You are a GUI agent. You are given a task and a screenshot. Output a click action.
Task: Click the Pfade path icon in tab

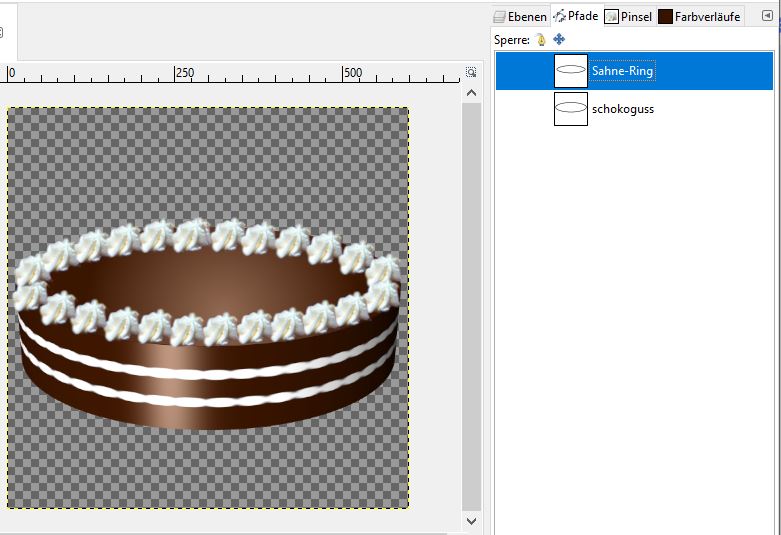pyautogui.click(x=559, y=16)
